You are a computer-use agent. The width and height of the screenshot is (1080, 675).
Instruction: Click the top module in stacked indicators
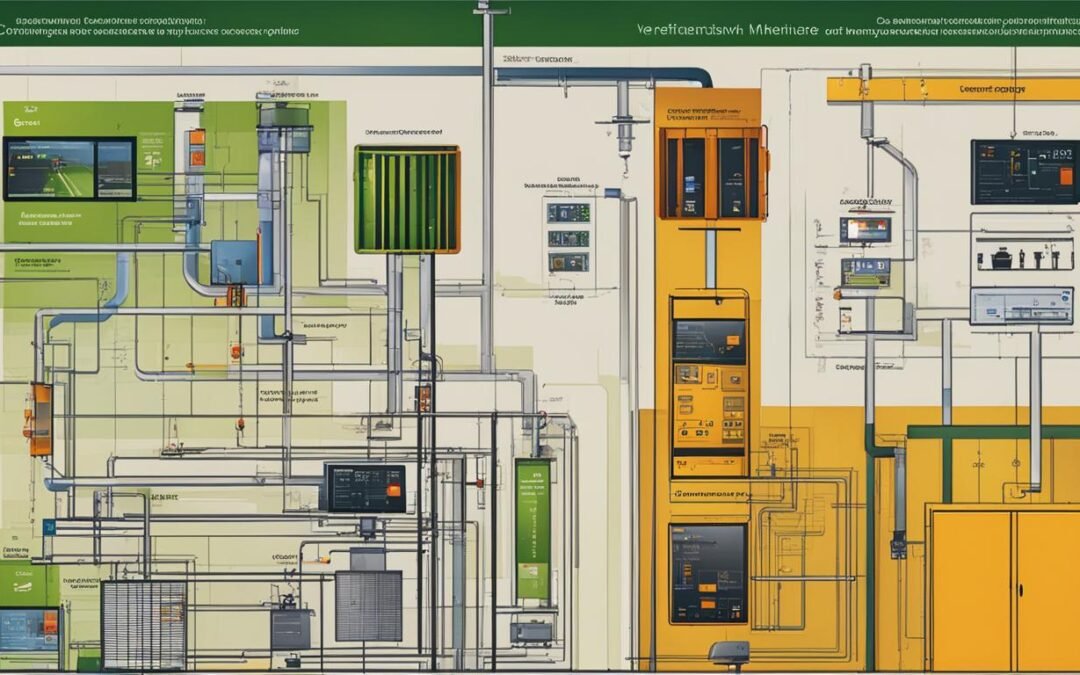pos(567,213)
